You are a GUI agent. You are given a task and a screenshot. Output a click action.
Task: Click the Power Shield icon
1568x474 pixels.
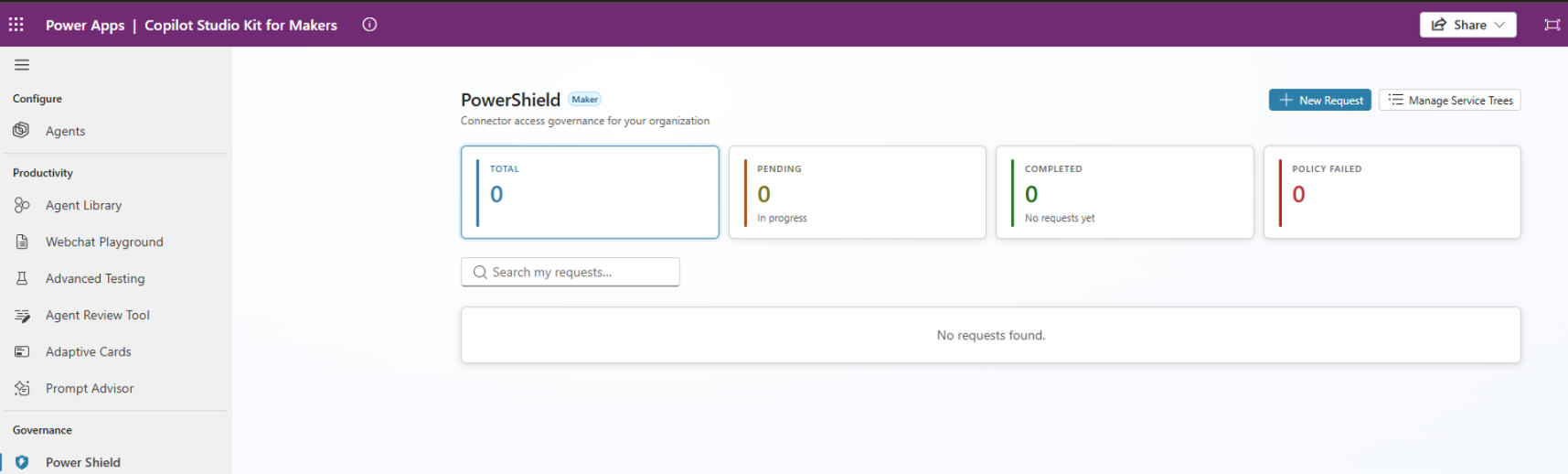point(22,462)
